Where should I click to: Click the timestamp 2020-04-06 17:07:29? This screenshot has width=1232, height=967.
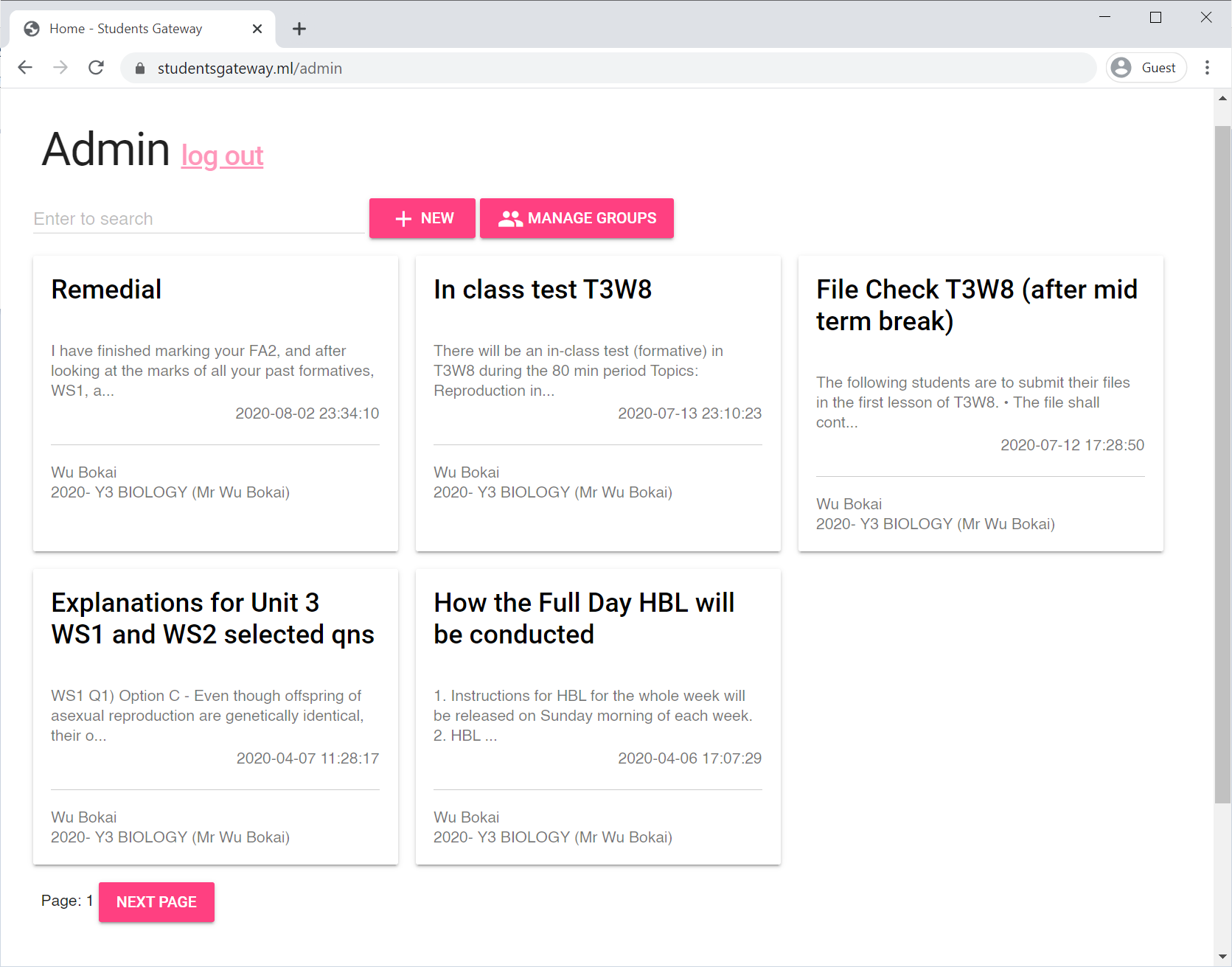coord(690,758)
